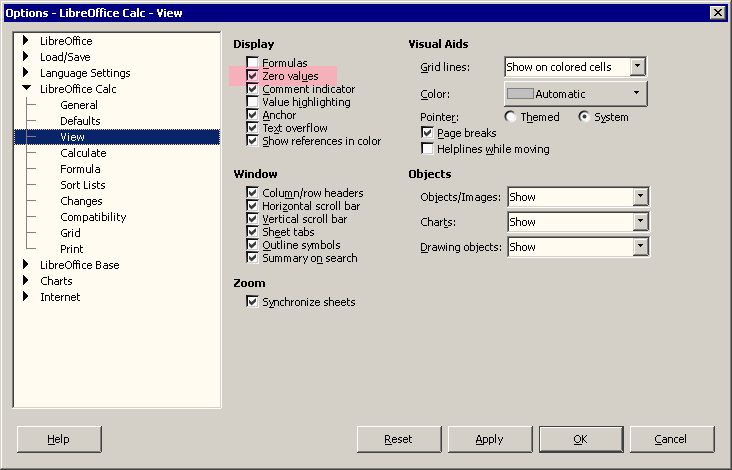
Task: Collapse the LibreOffice Calc tree node
Action: click(27, 88)
